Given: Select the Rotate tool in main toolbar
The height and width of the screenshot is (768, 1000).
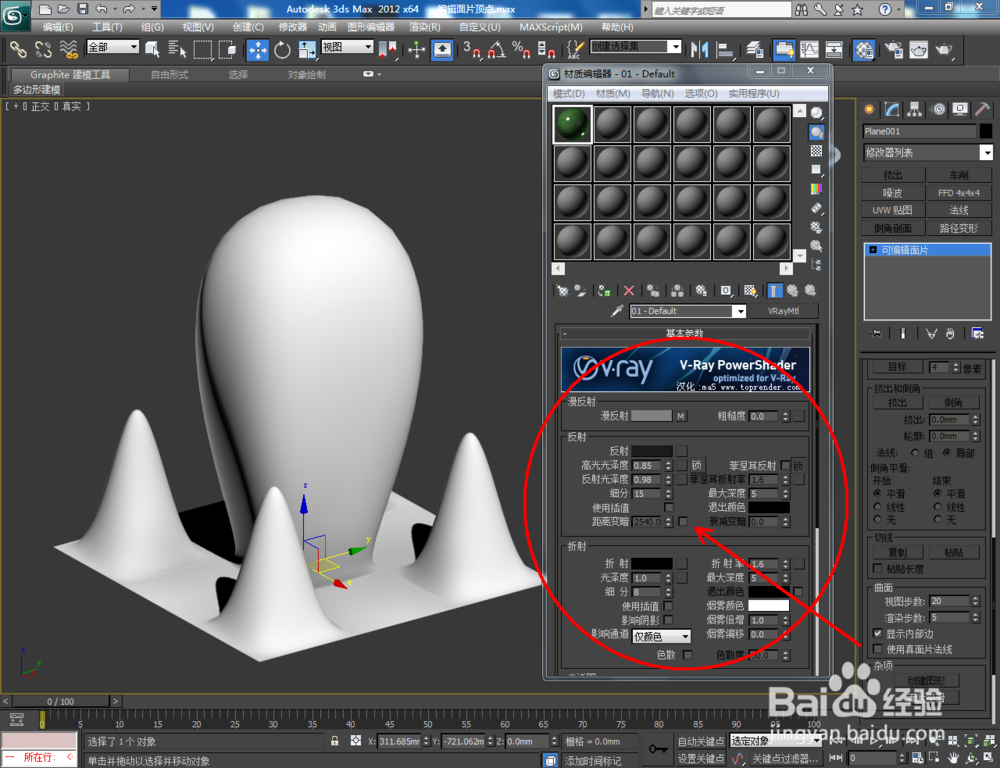Looking at the screenshot, I should tap(282, 49).
